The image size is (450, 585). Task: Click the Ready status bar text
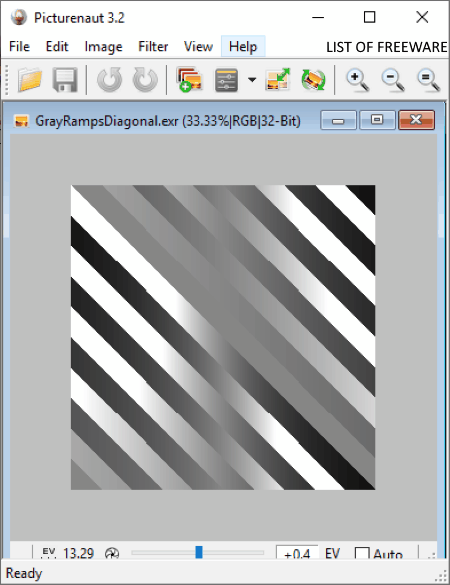(x=24, y=573)
